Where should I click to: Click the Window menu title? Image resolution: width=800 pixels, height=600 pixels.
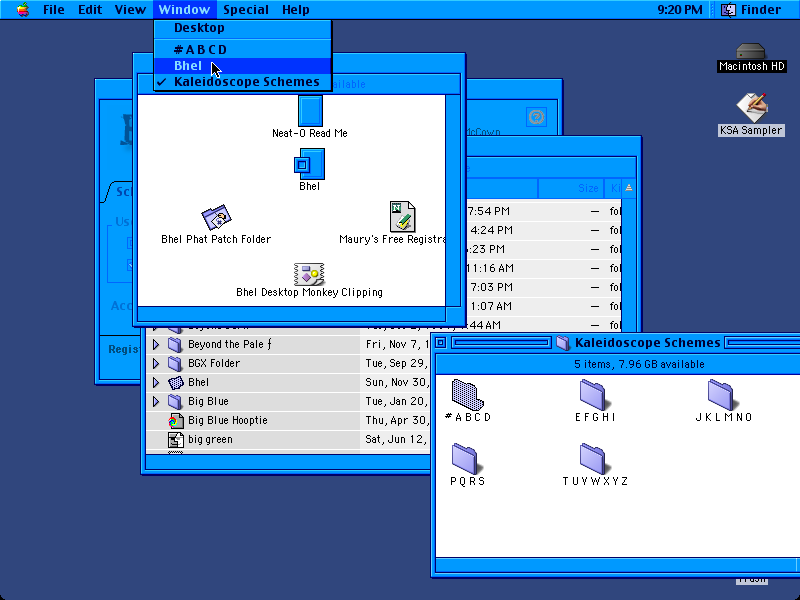(x=184, y=10)
